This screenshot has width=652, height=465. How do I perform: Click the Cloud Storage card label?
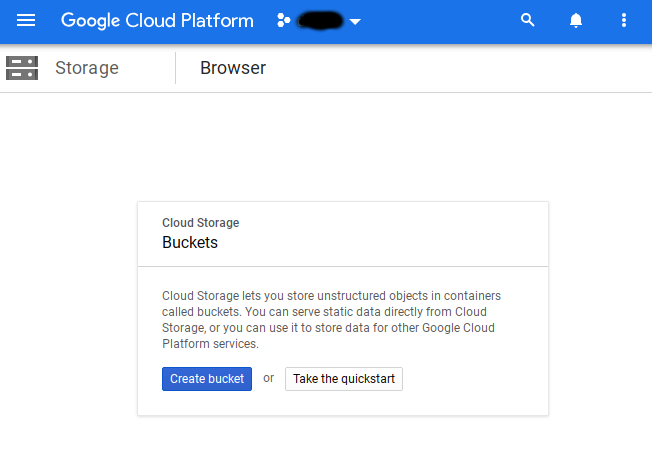click(x=200, y=223)
